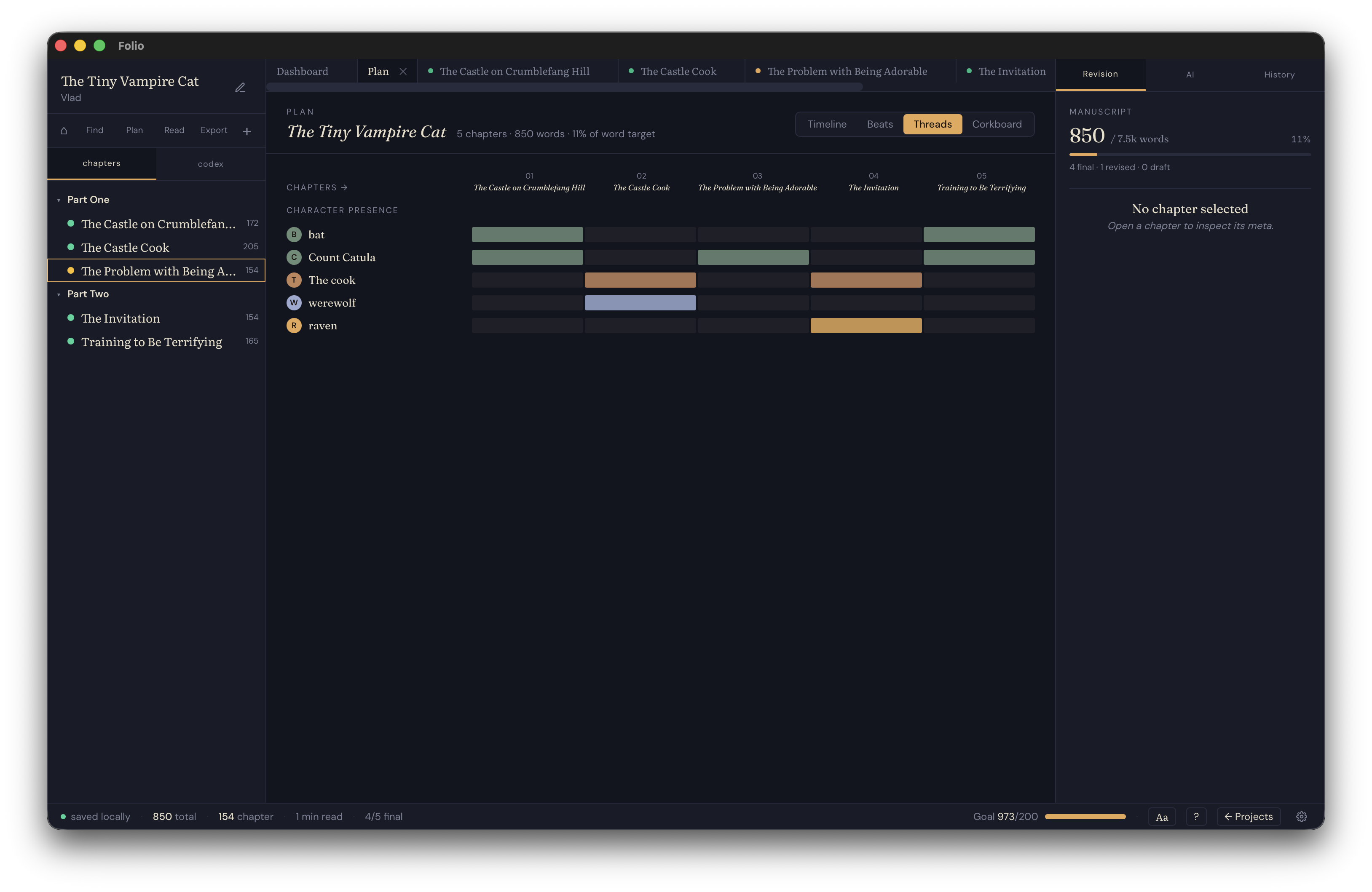Image resolution: width=1372 pixels, height=892 pixels.
Task: Click the CHAPTERS arrow header
Action: (x=317, y=187)
